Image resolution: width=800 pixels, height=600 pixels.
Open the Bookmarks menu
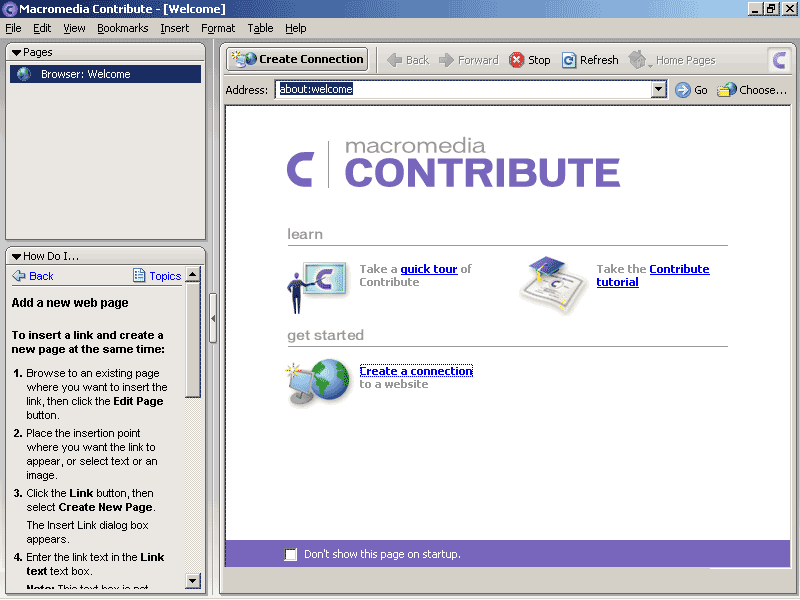pyautogui.click(x=122, y=29)
